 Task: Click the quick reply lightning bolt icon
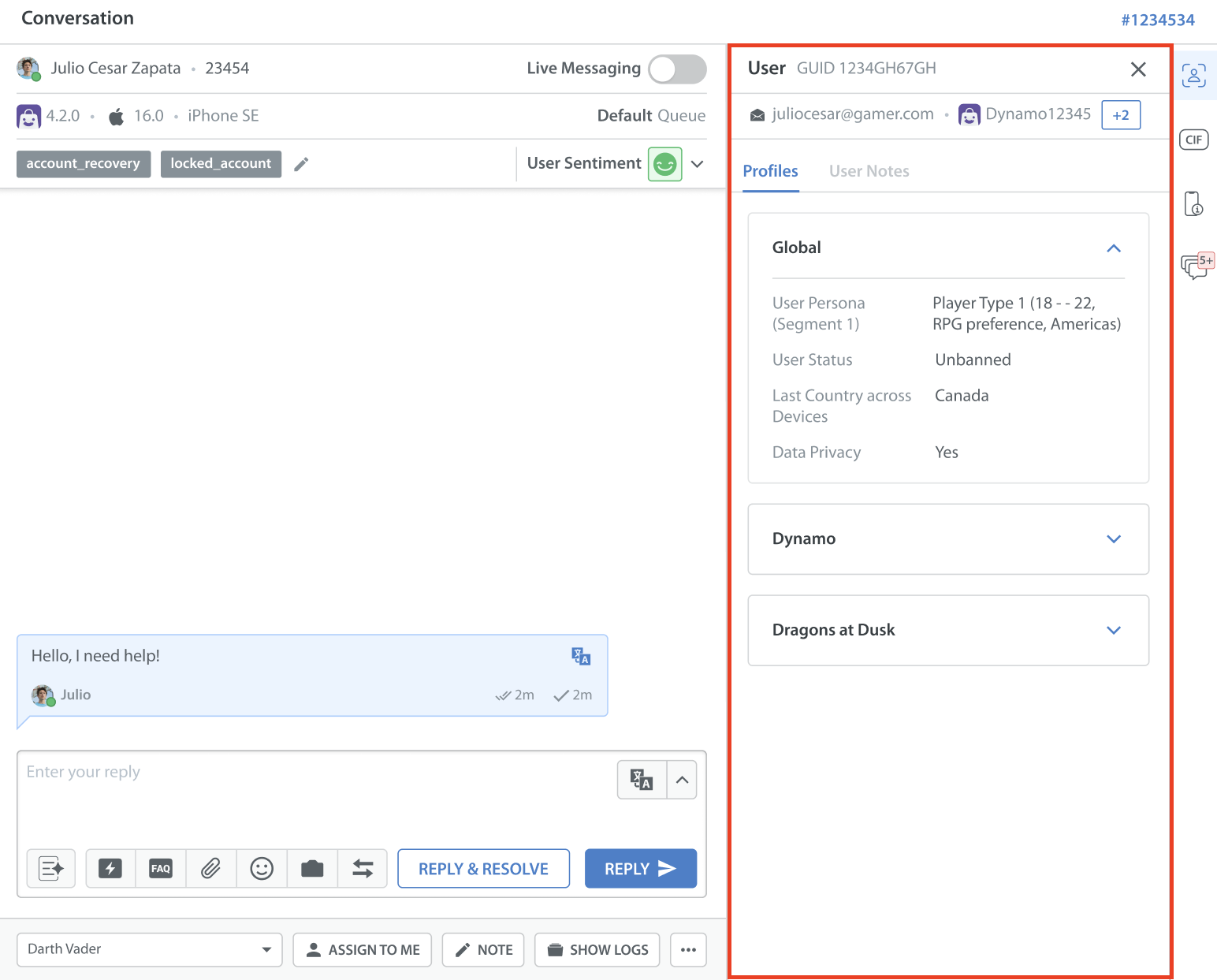coord(110,869)
